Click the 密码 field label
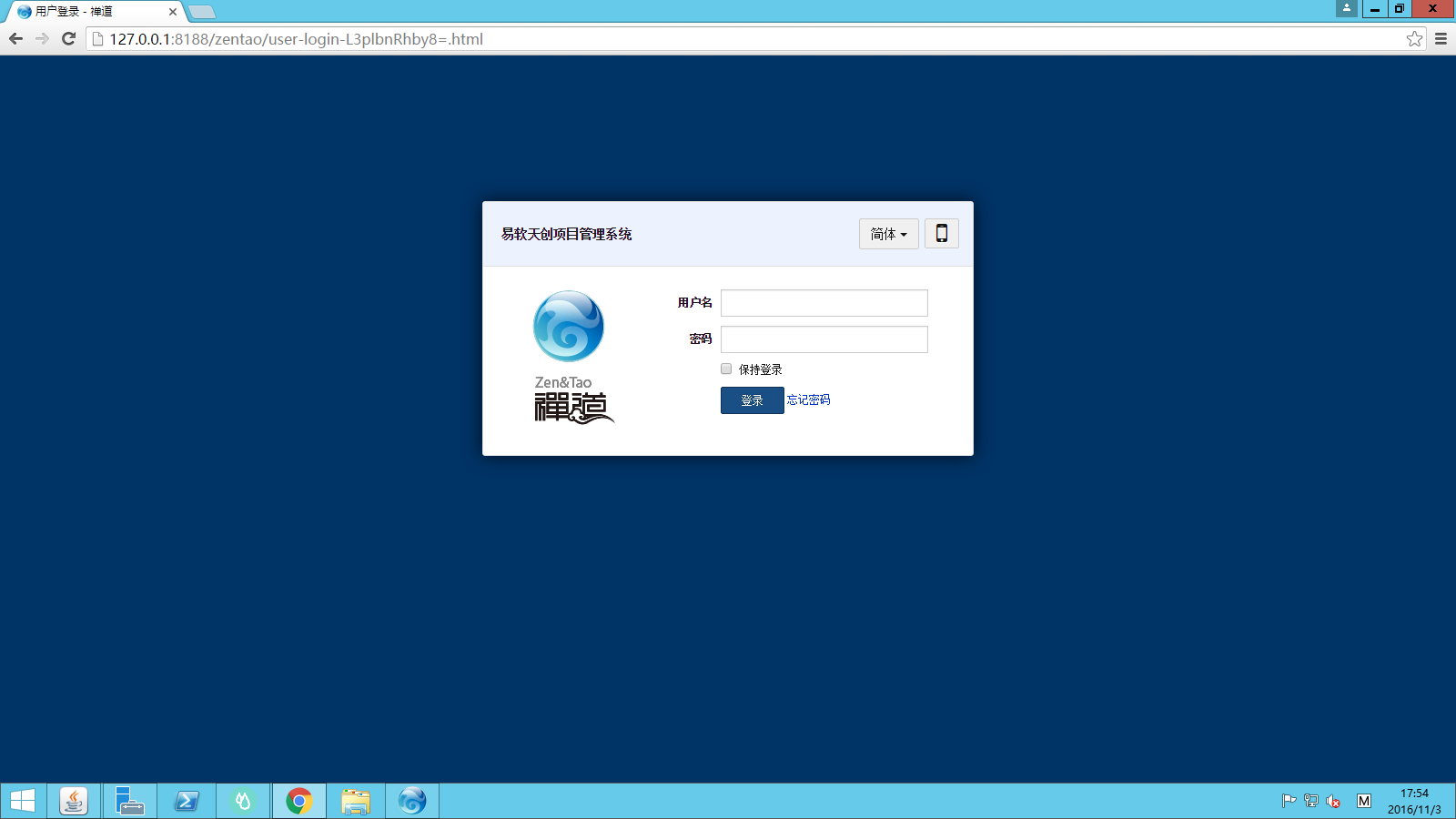Image resolution: width=1456 pixels, height=819 pixels. click(x=701, y=339)
